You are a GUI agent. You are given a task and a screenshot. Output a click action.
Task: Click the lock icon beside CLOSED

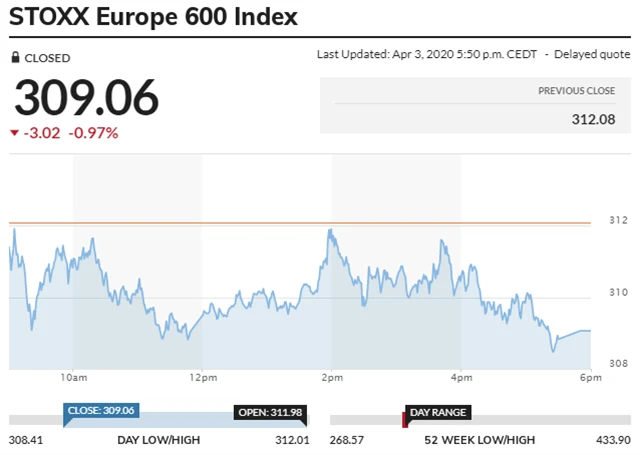tap(15, 58)
